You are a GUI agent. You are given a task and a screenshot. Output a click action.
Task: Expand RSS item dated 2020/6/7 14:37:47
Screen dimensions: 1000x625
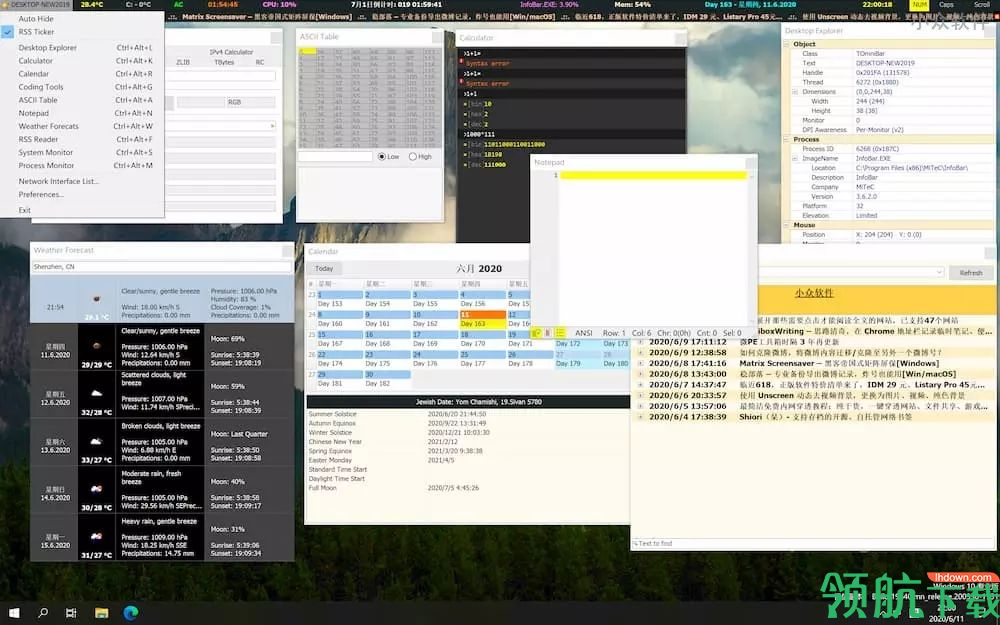[640, 385]
